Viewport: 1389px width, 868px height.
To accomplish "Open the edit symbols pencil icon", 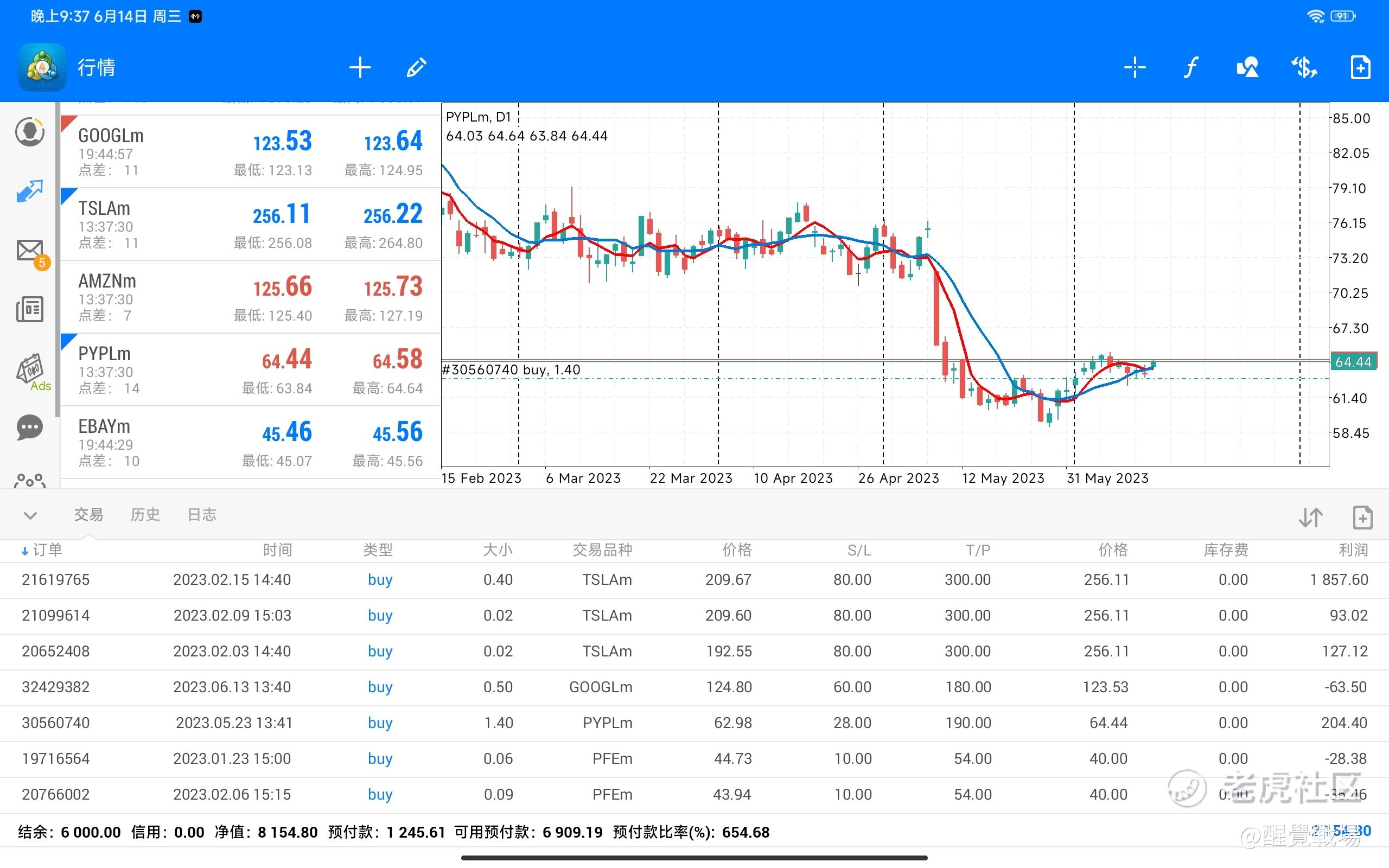I will [416, 67].
